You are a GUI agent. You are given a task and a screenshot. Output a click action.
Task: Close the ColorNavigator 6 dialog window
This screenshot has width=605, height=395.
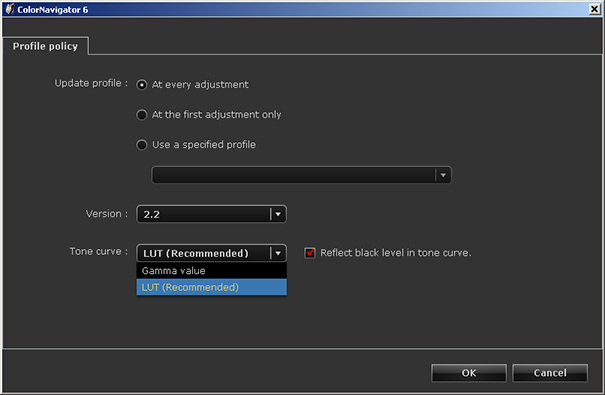click(x=595, y=9)
